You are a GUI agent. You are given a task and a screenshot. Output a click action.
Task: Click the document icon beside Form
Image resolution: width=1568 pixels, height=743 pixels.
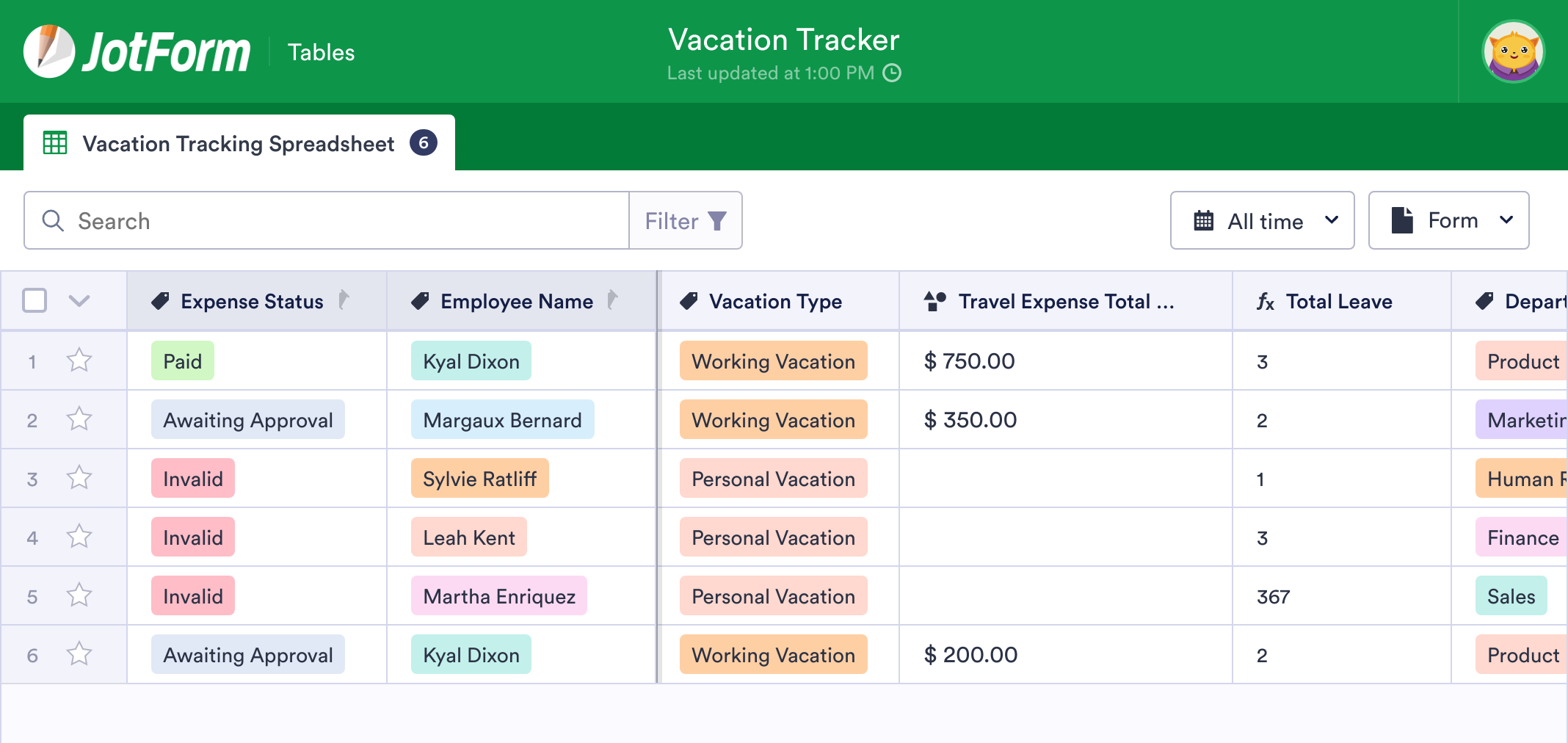(x=1402, y=220)
